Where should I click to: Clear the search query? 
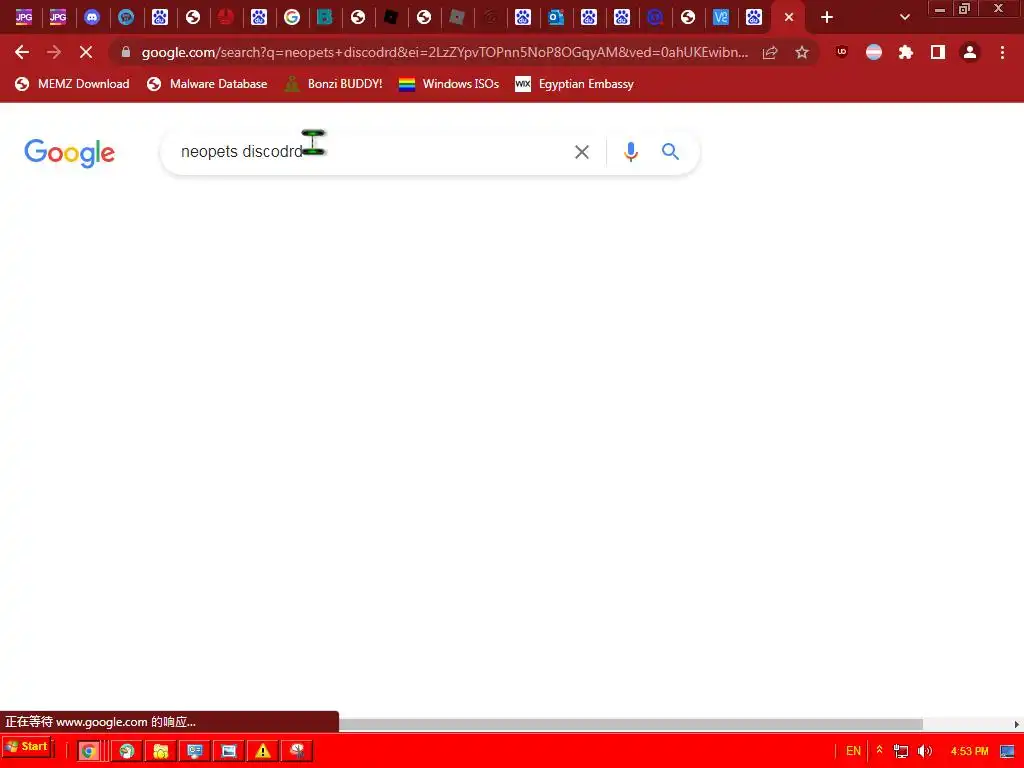pos(581,152)
